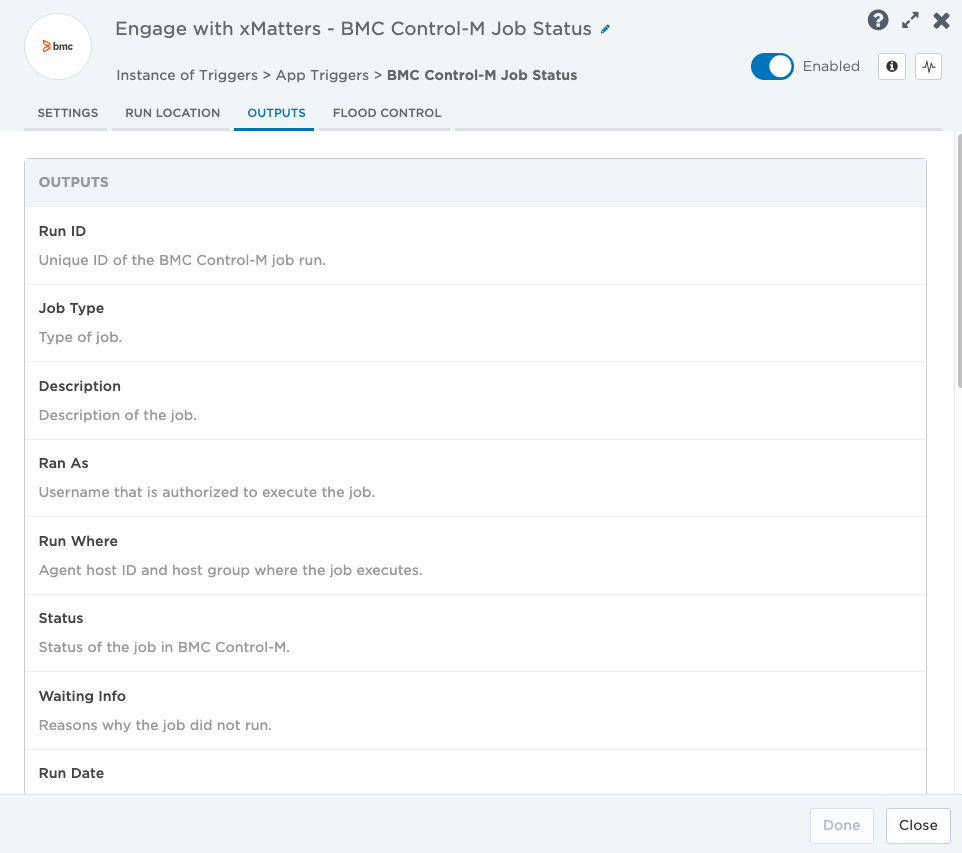The height and width of the screenshot is (853, 962).
Task: Click 'Status of the job in BMC Control-M.'
Action: (164, 647)
